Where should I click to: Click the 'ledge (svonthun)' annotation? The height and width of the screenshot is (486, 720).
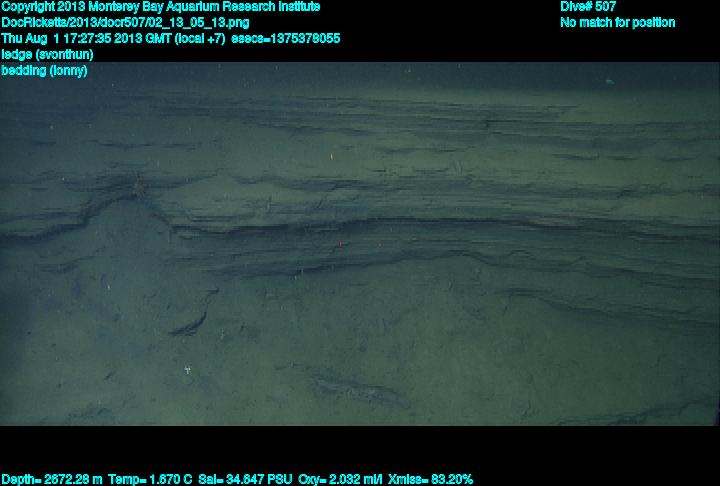tap(47, 55)
